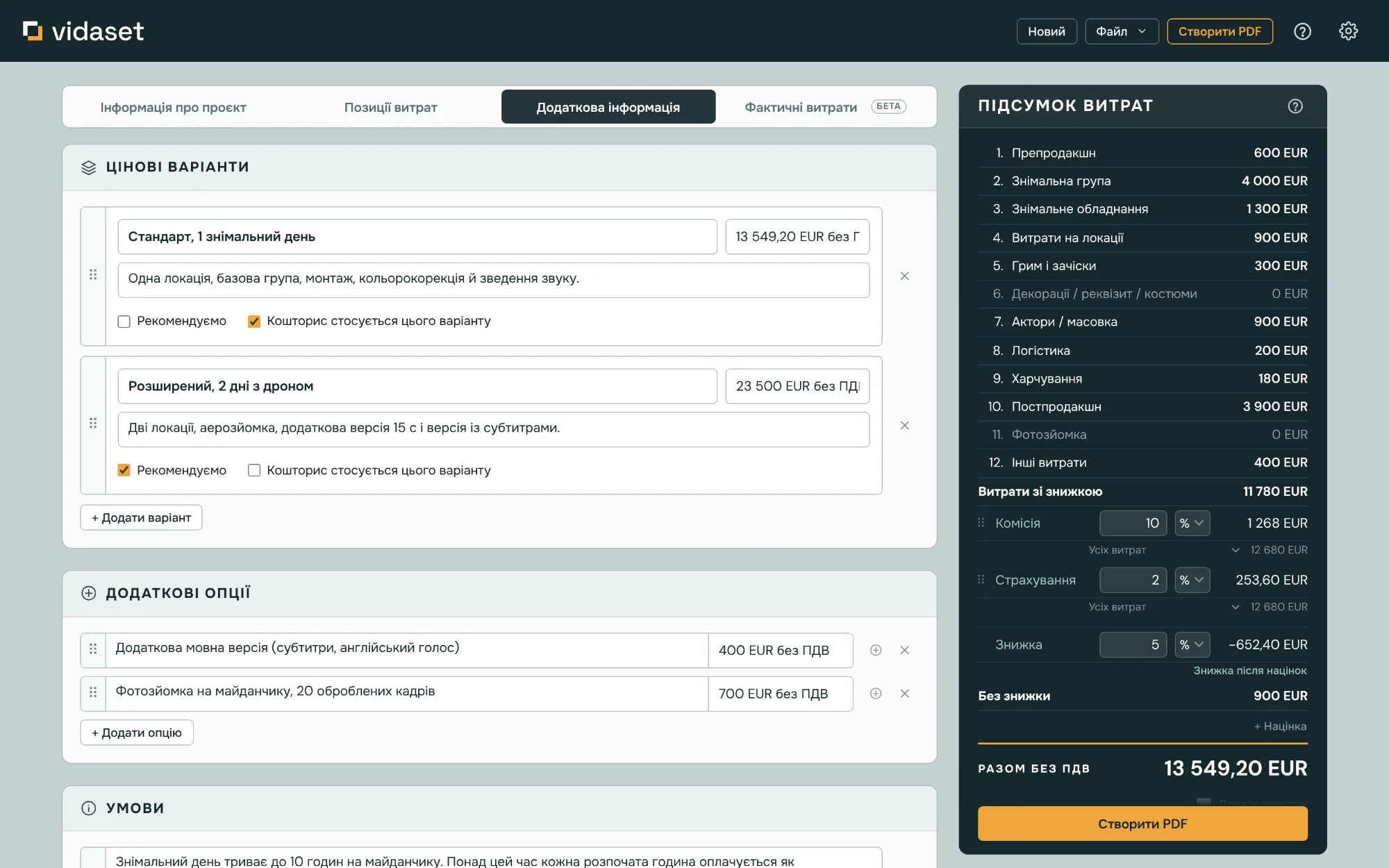Click the Додати варіант button

[x=141, y=518]
